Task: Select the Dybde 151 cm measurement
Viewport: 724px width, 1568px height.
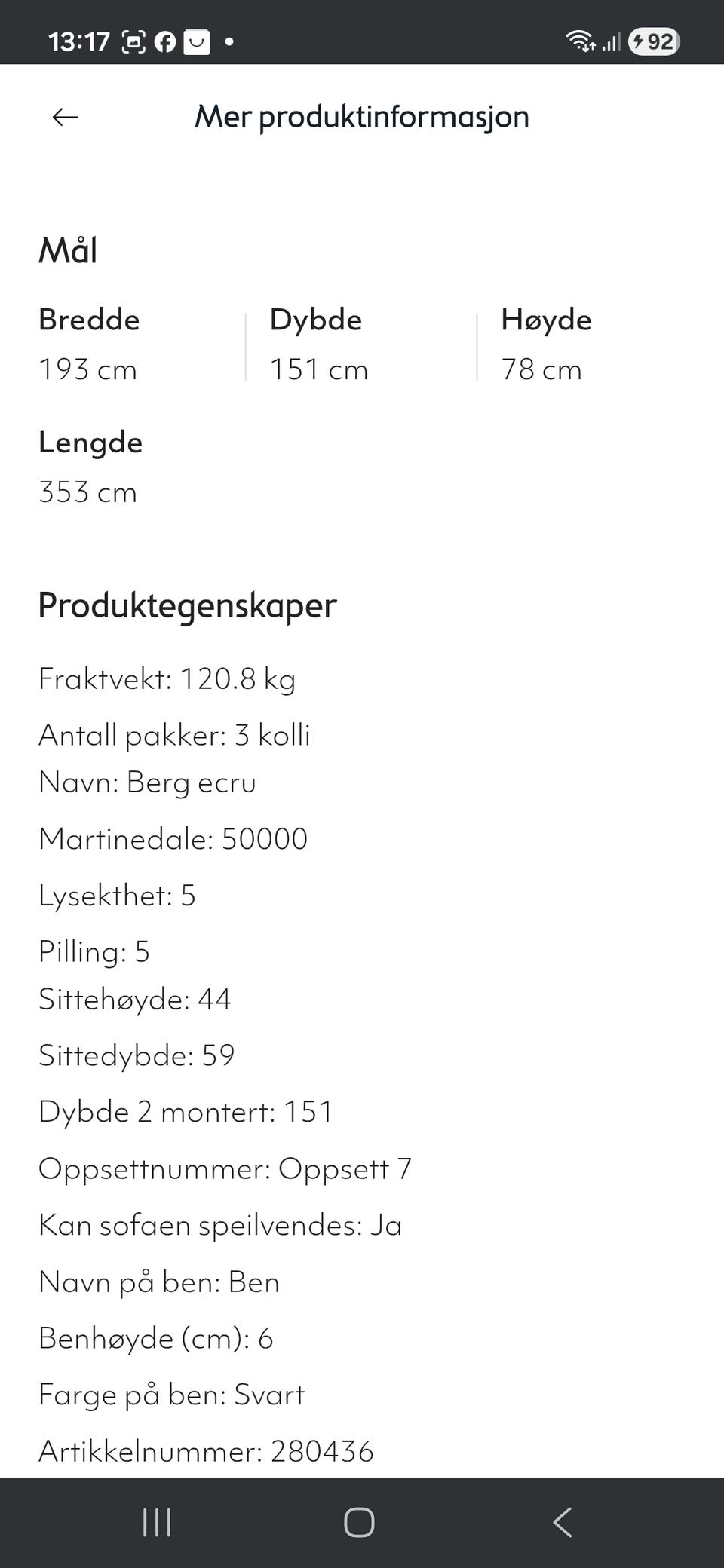Action: click(x=319, y=345)
